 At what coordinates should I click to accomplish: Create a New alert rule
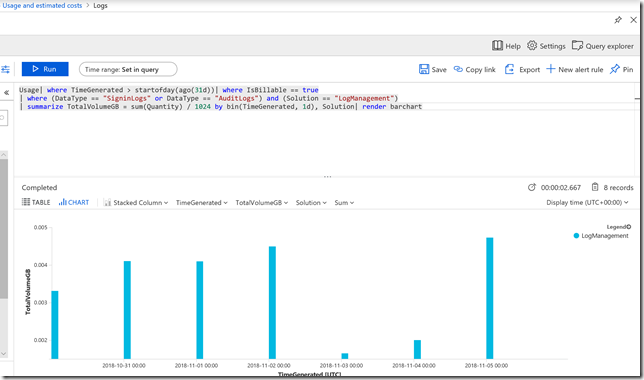coord(575,69)
